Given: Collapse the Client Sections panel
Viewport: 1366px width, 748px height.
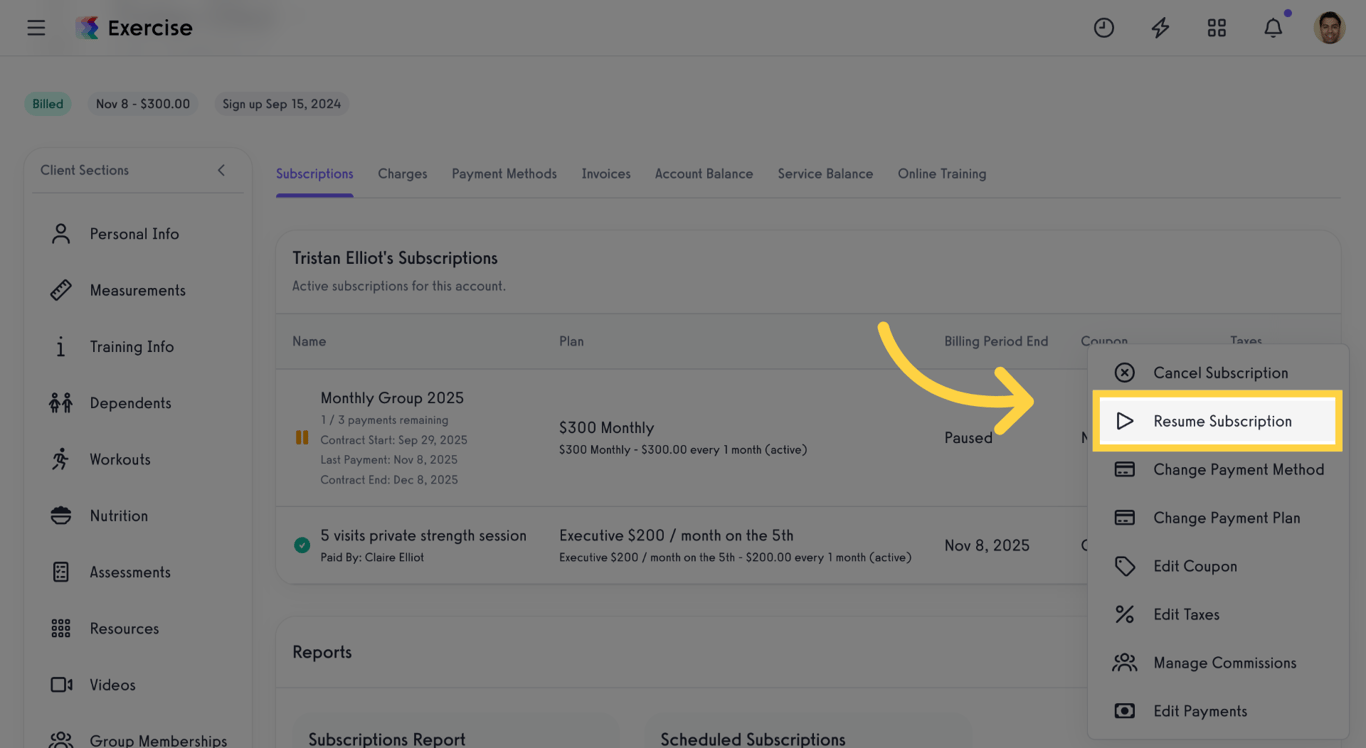Looking at the screenshot, I should coord(221,170).
